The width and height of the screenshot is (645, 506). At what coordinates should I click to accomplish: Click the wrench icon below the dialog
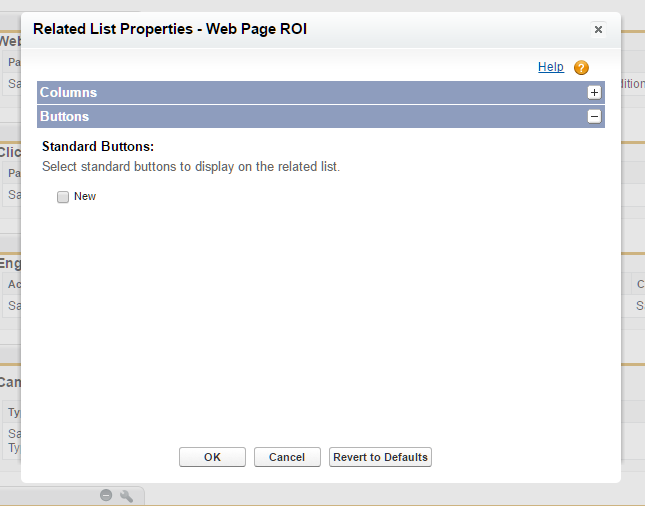127,496
